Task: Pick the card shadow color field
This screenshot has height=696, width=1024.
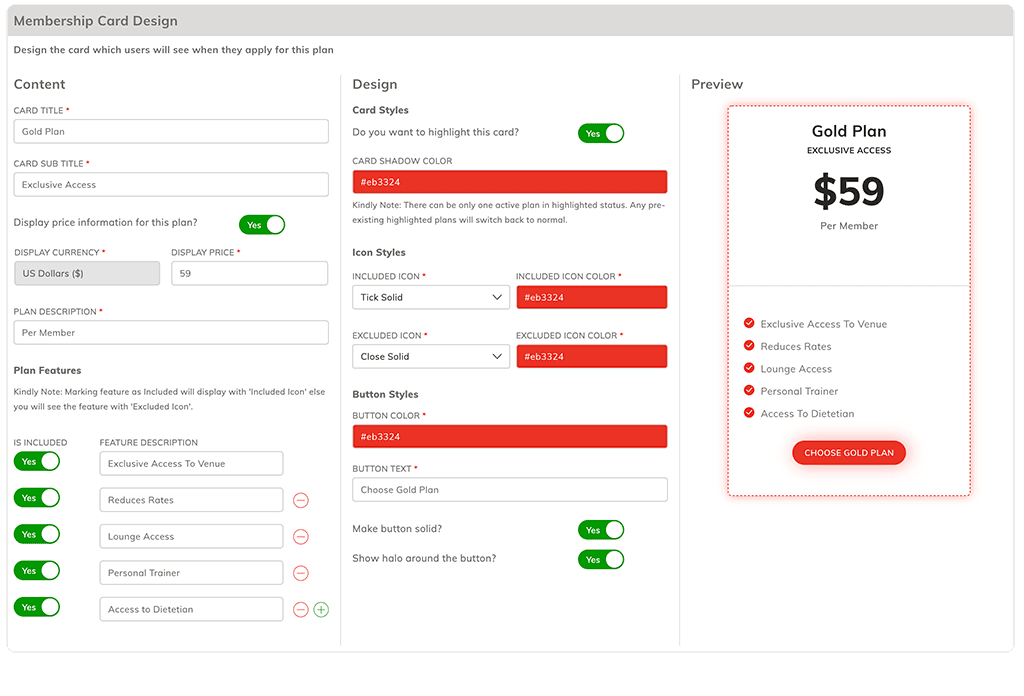Action: coord(509,182)
